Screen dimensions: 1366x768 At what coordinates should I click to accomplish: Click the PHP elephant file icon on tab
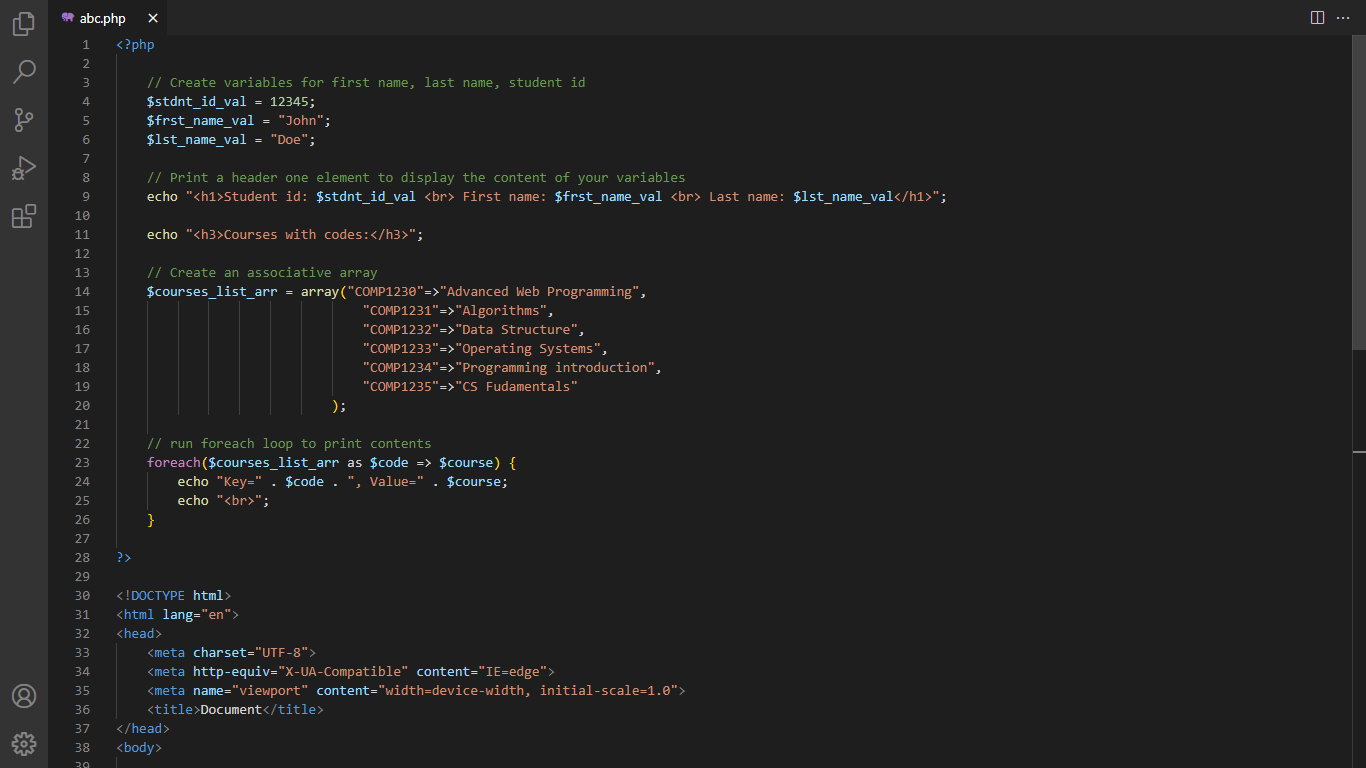click(x=68, y=18)
